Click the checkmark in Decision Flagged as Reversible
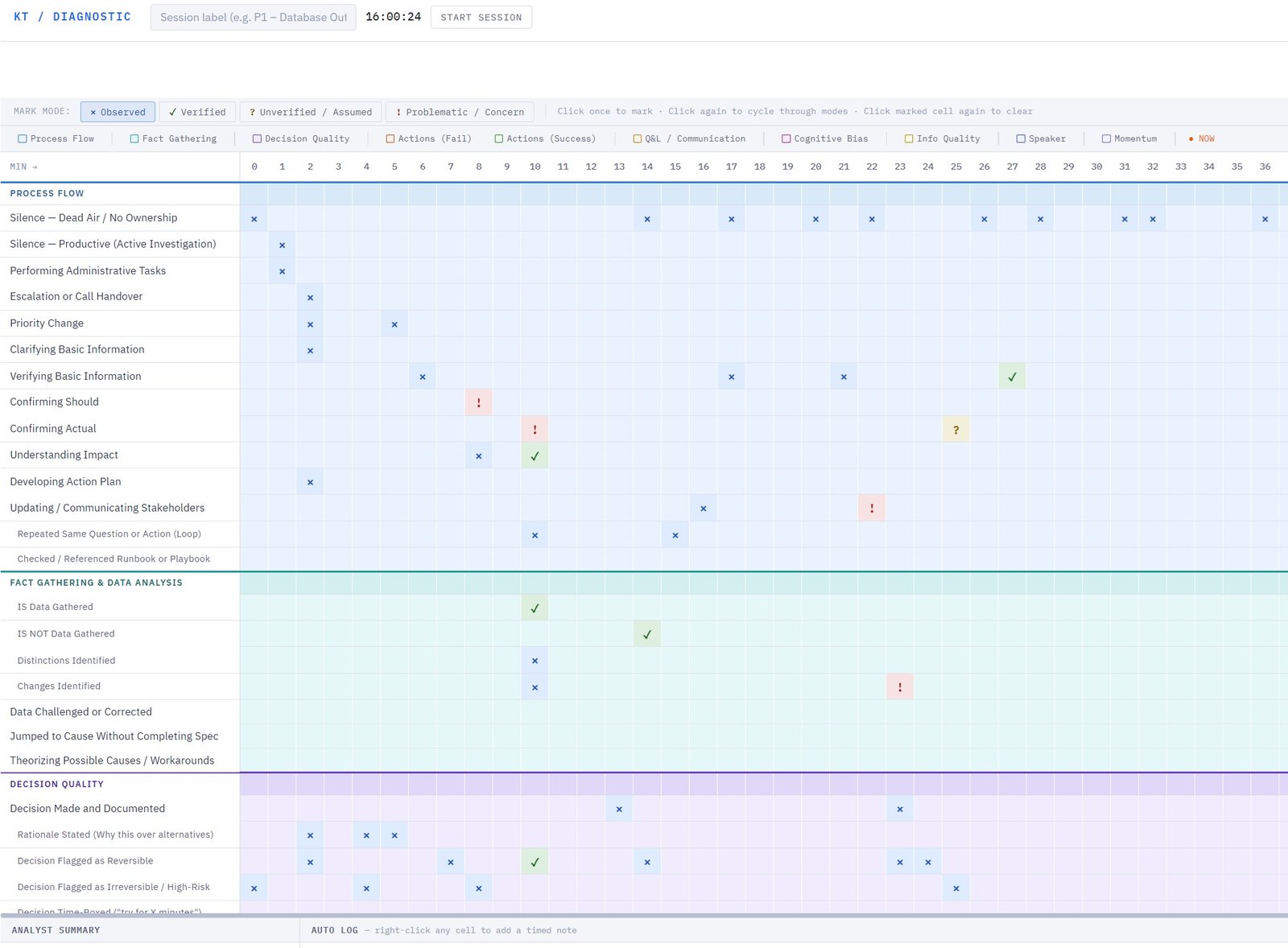This screenshot has height=948, width=1288. (x=535, y=861)
